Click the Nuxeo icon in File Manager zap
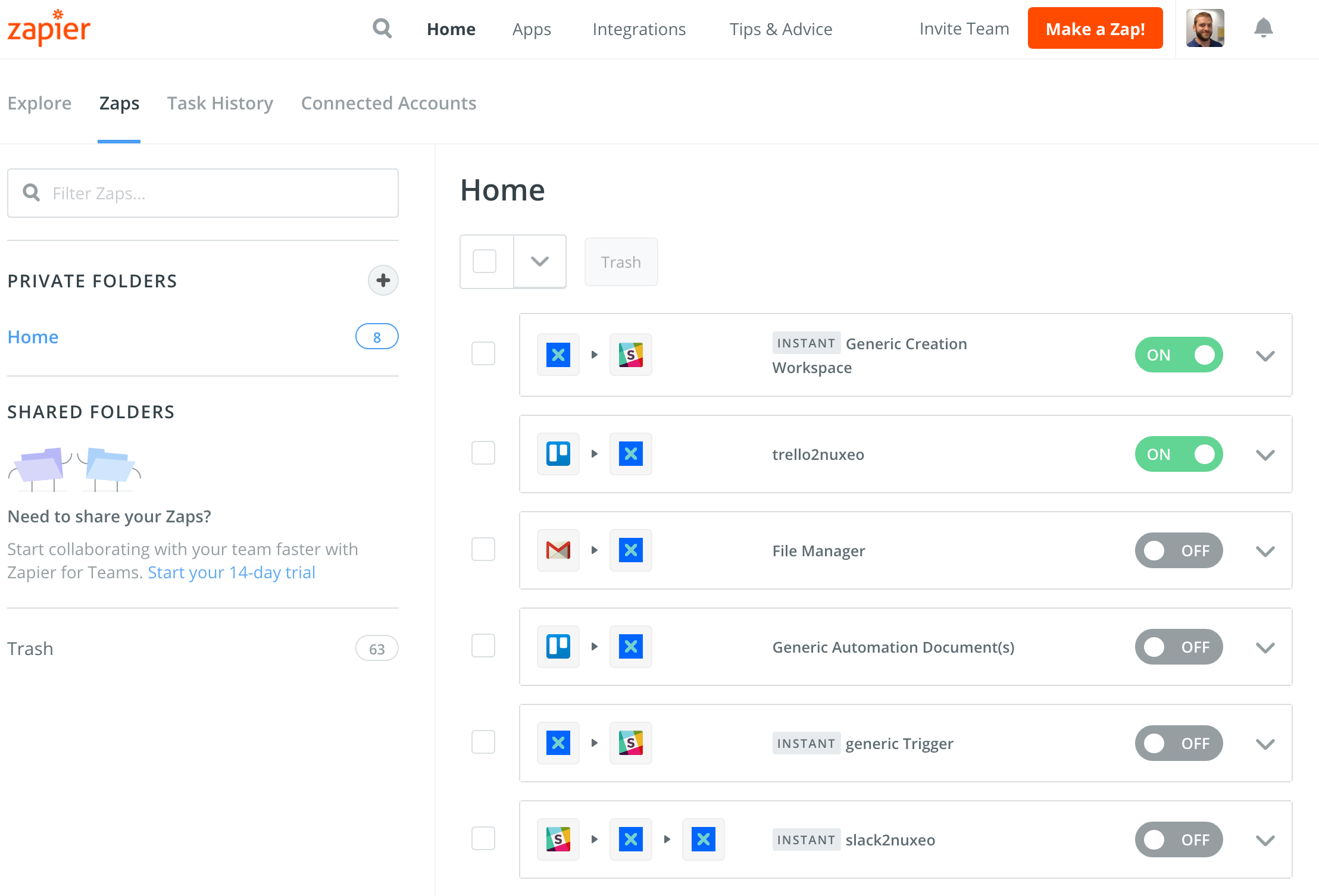The width and height of the screenshot is (1319, 896). pyautogui.click(x=630, y=550)
